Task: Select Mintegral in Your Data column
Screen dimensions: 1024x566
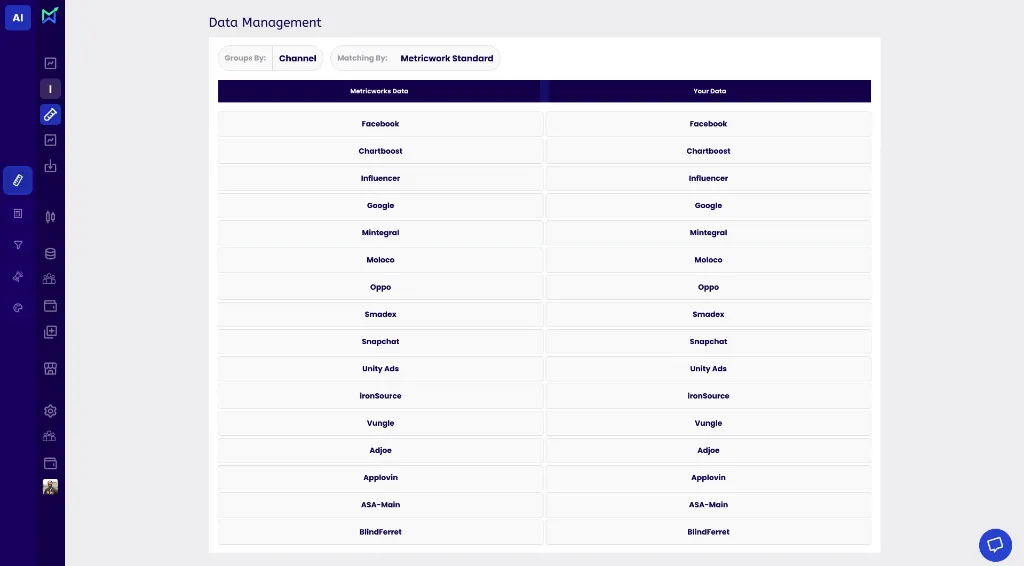Action: (x=708, y=232)
